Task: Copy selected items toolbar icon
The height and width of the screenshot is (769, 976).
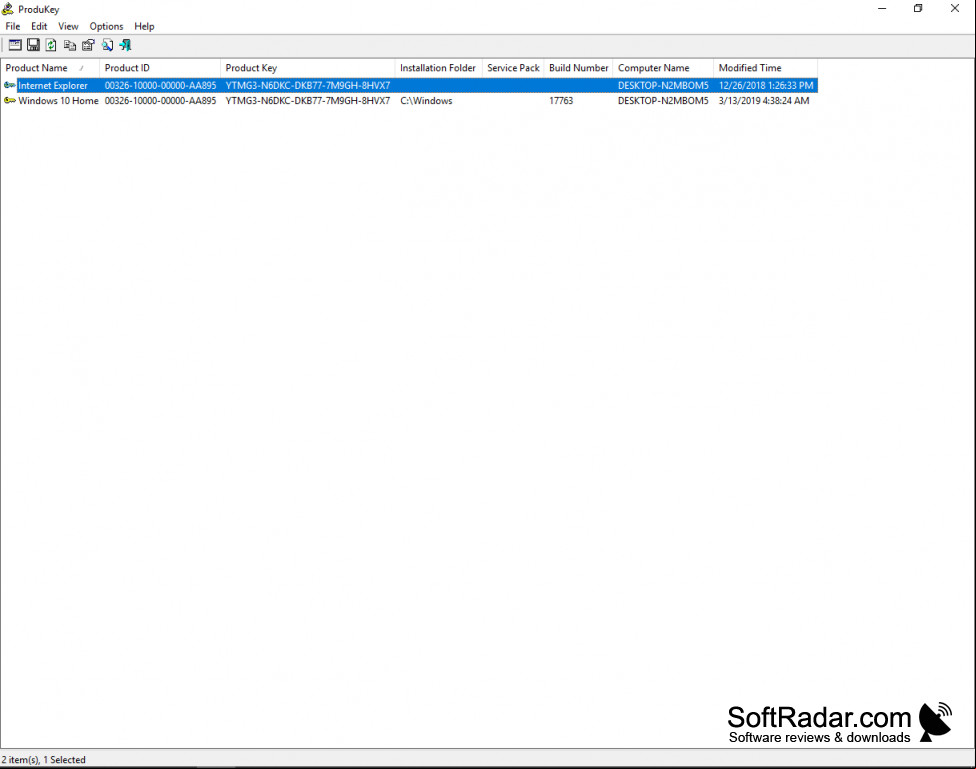Action: 70,45
